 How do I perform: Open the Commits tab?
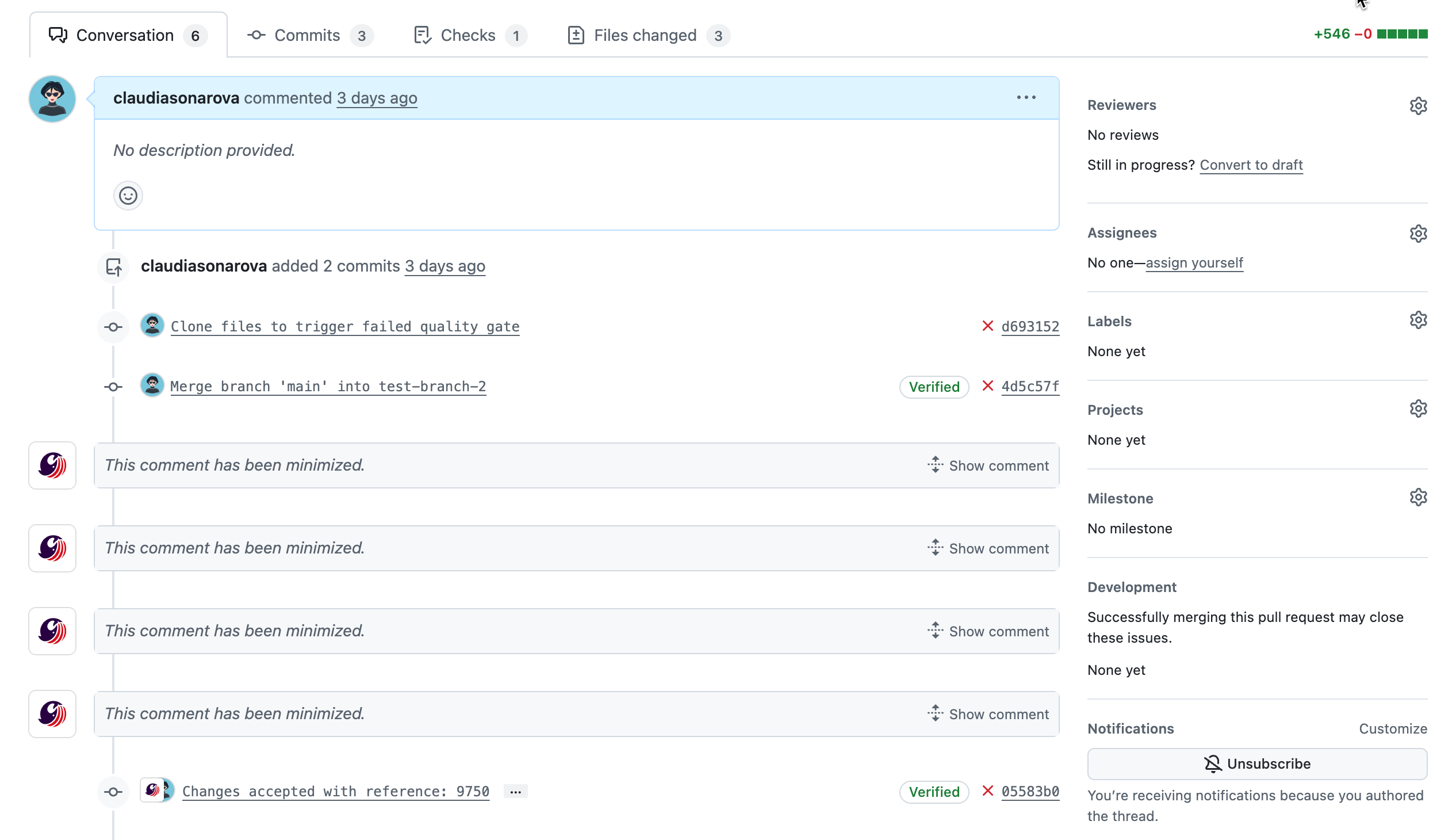point(306,35)
